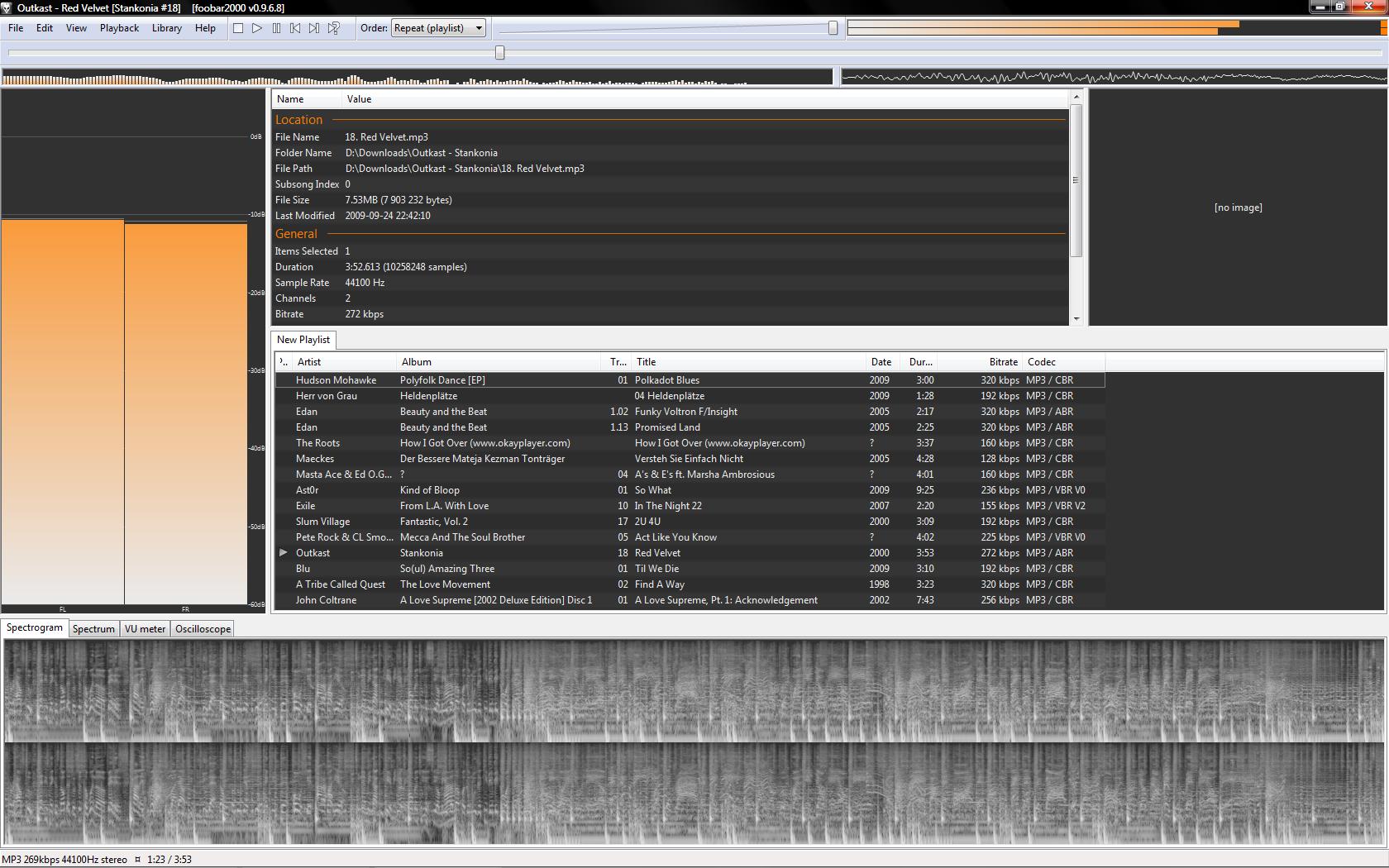1389x868 pixels.
Task: Open the playback Order dropdown
Action: (438, 28)
